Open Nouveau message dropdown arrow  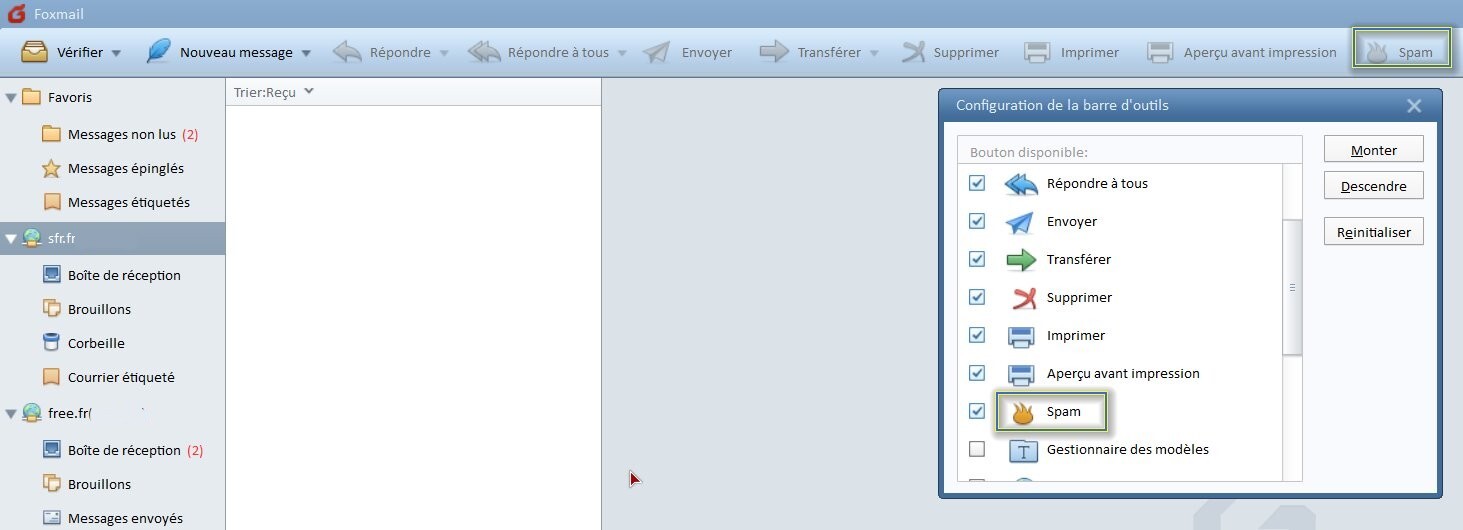pyautogui.click(x=306, y=53)
